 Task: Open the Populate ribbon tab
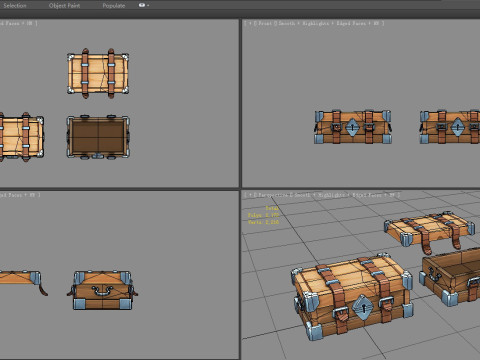tap(114, 6)
